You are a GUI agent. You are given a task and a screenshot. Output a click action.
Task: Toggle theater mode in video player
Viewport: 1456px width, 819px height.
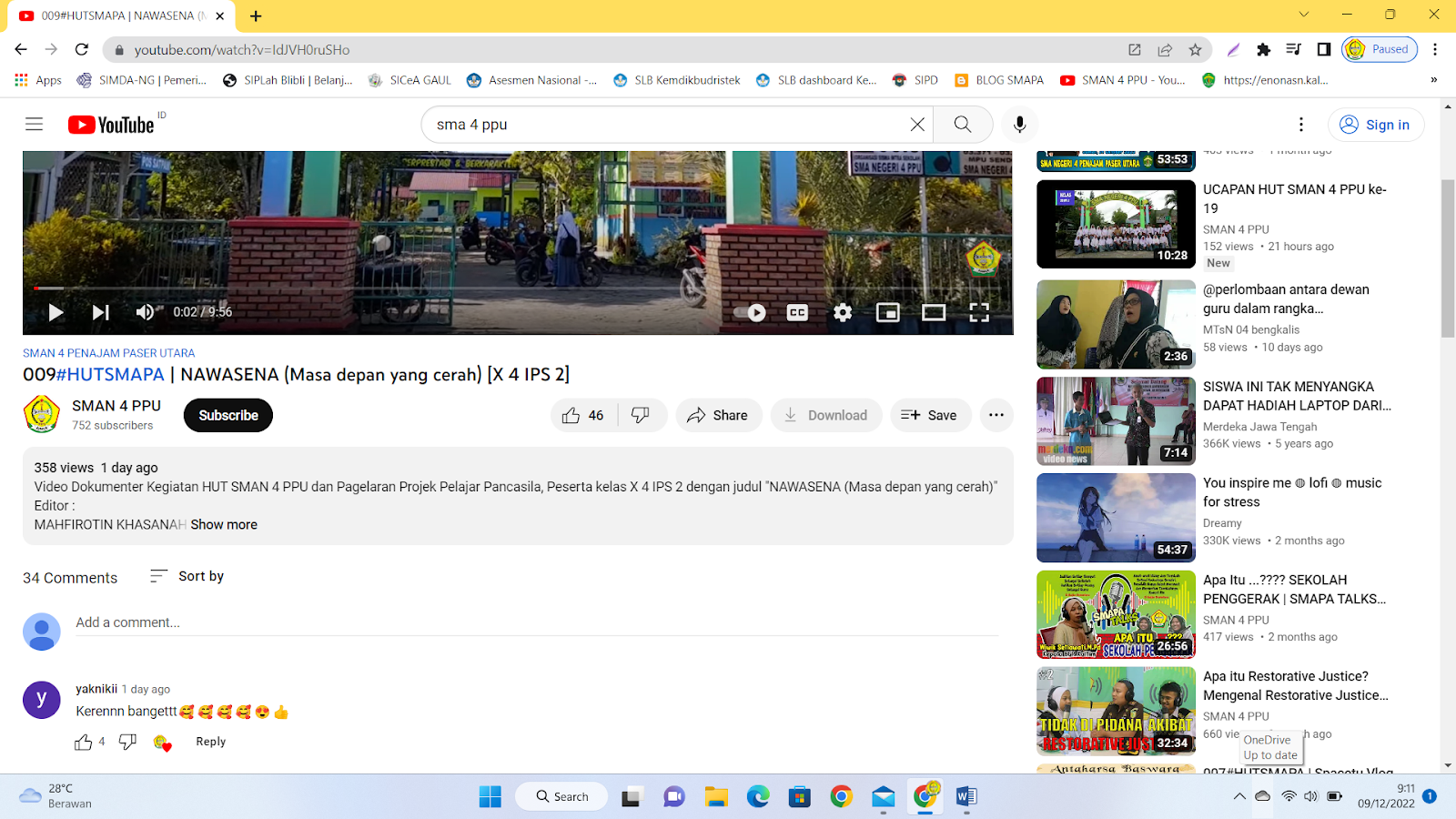point(934,312)
